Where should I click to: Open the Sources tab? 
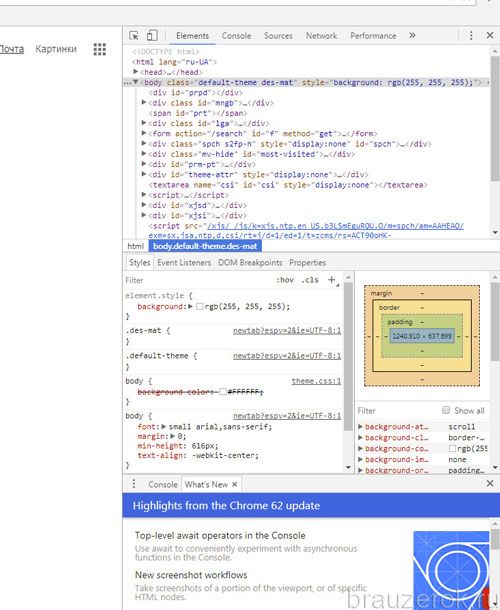278,36
